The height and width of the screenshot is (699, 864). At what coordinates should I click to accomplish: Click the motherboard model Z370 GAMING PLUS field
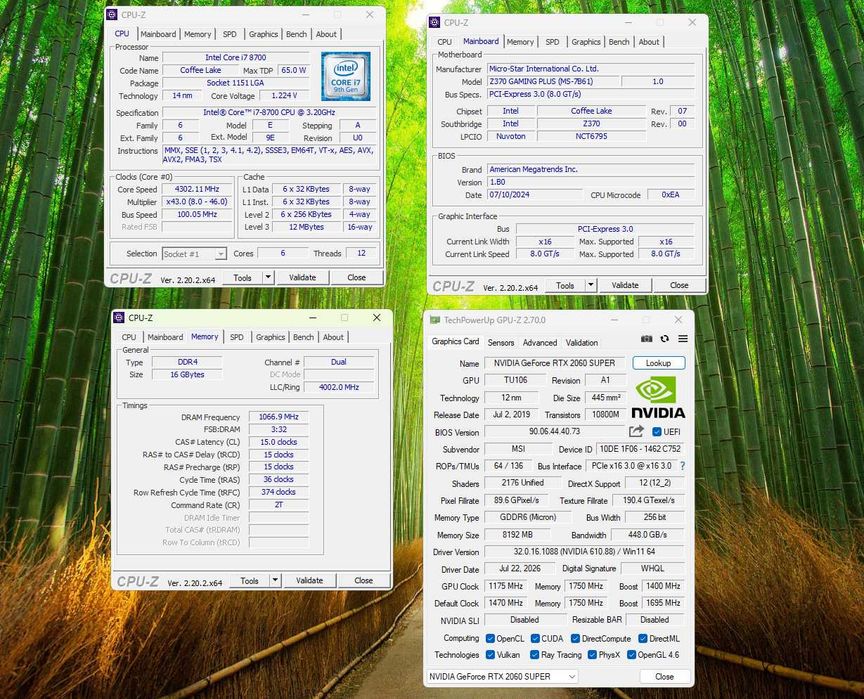552,82
